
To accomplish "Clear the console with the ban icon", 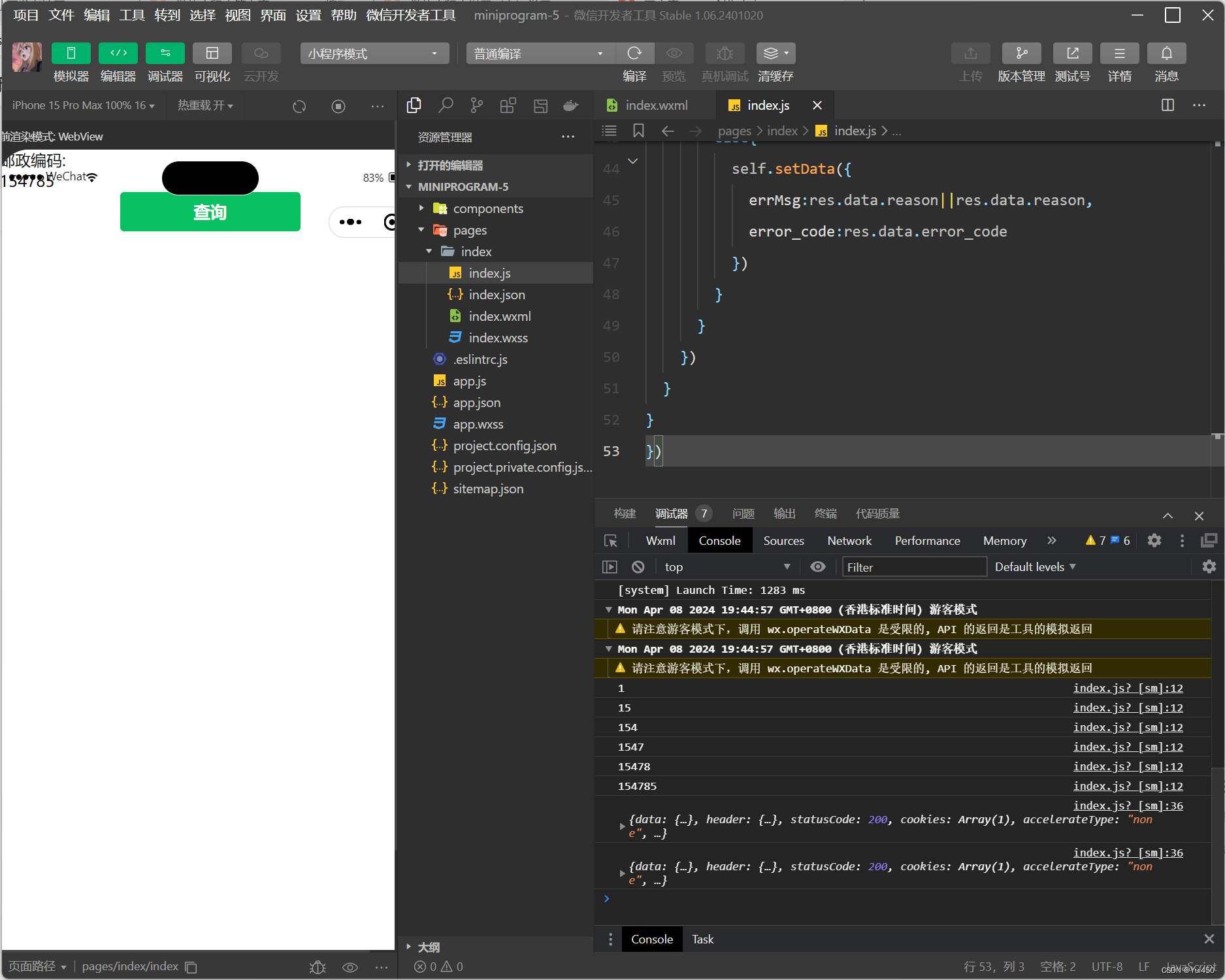I will pos(638,567).
